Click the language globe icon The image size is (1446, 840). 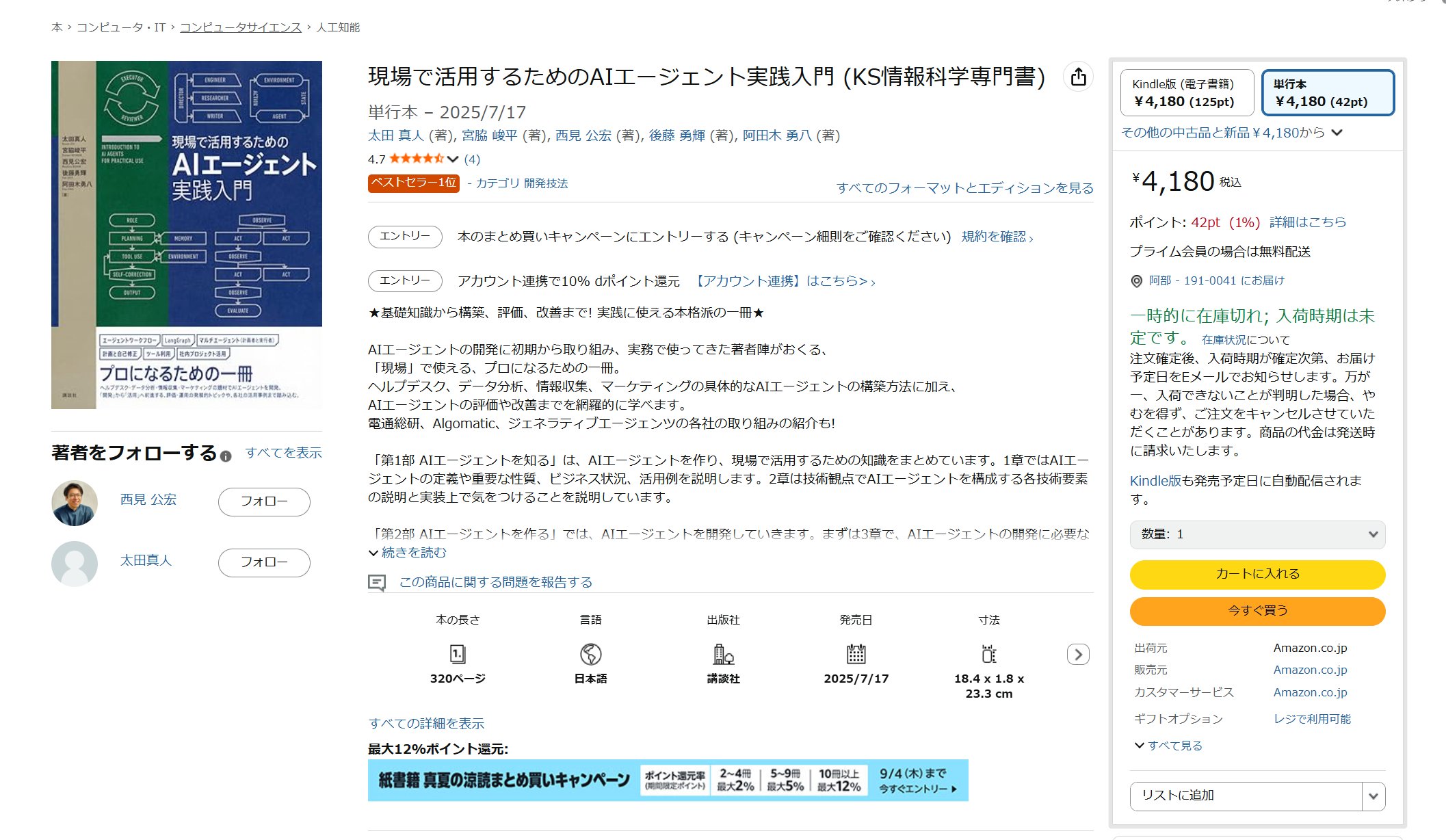590,654
